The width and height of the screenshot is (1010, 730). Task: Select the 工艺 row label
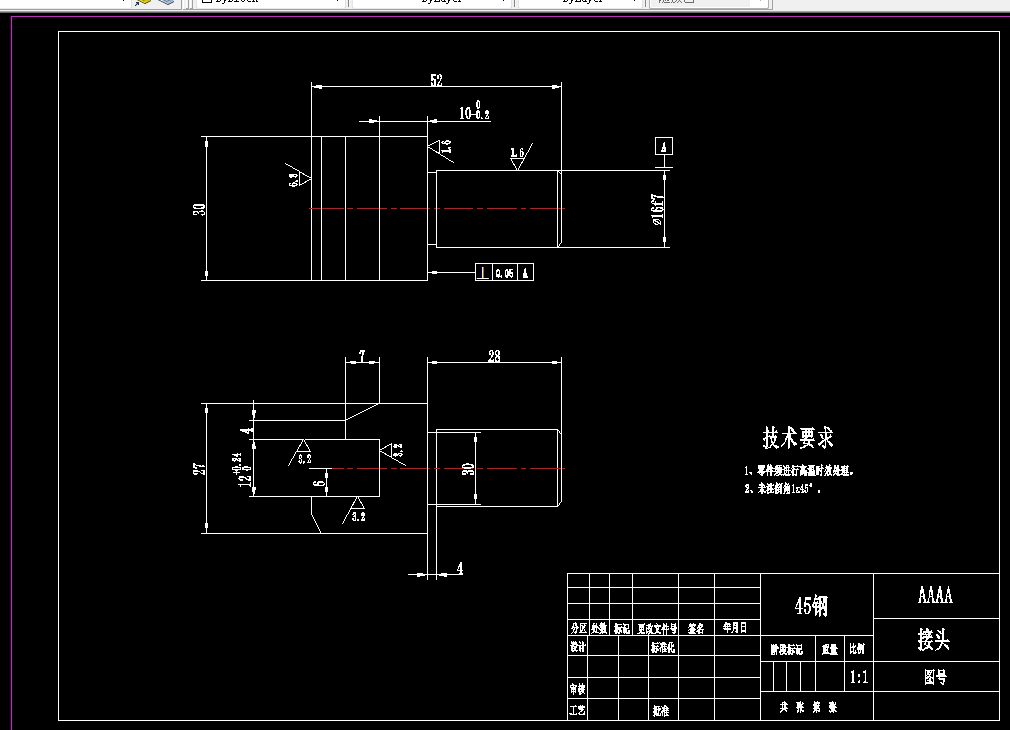[577, 711]
